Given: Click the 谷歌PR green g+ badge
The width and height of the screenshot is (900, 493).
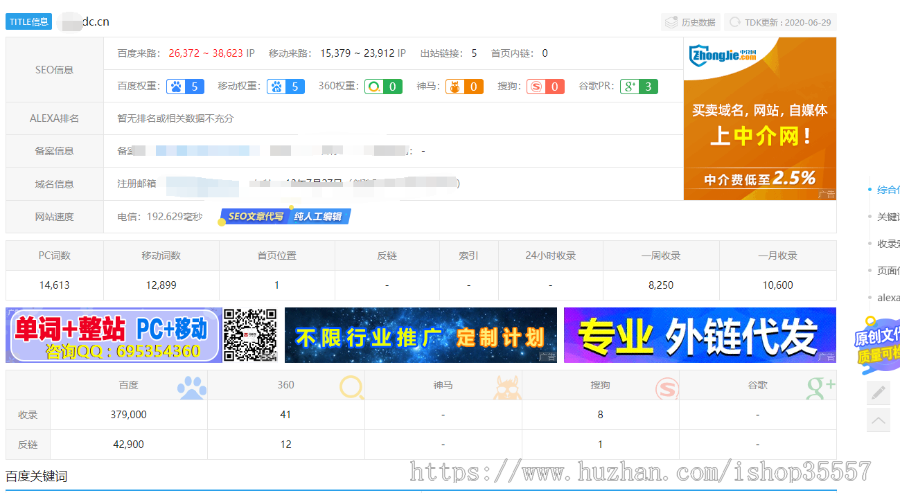Looking at the screenshot, I should (639, 87).
